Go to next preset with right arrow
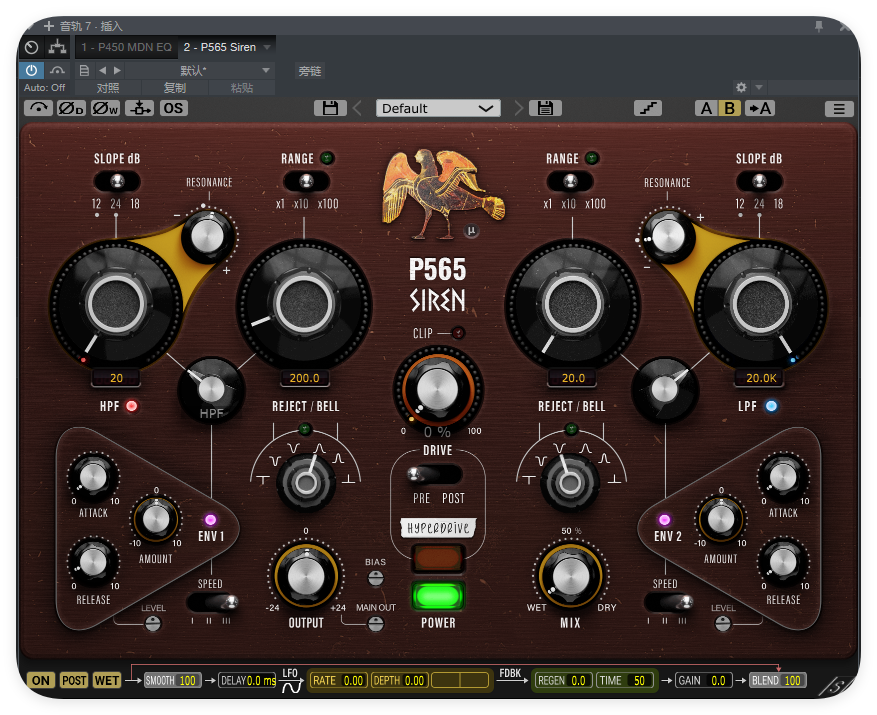Viewport: 877px width, 715px height. pos(117,70)
